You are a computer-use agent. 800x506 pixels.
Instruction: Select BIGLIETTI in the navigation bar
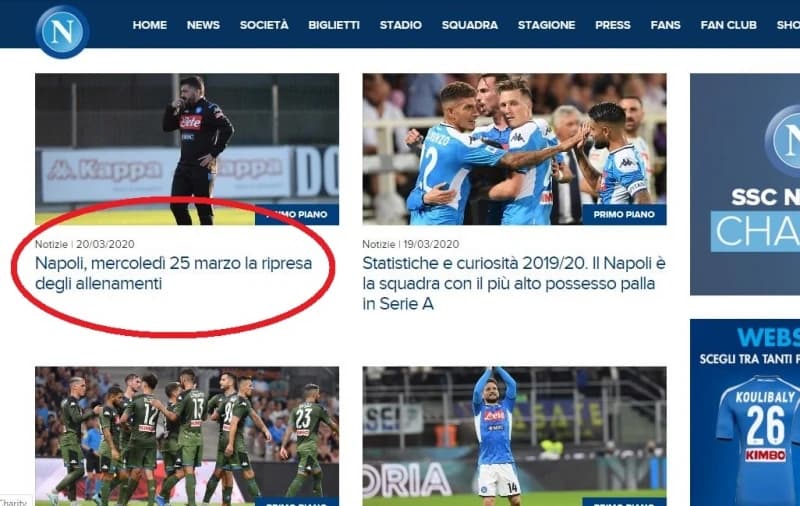(x=334, y=25)
